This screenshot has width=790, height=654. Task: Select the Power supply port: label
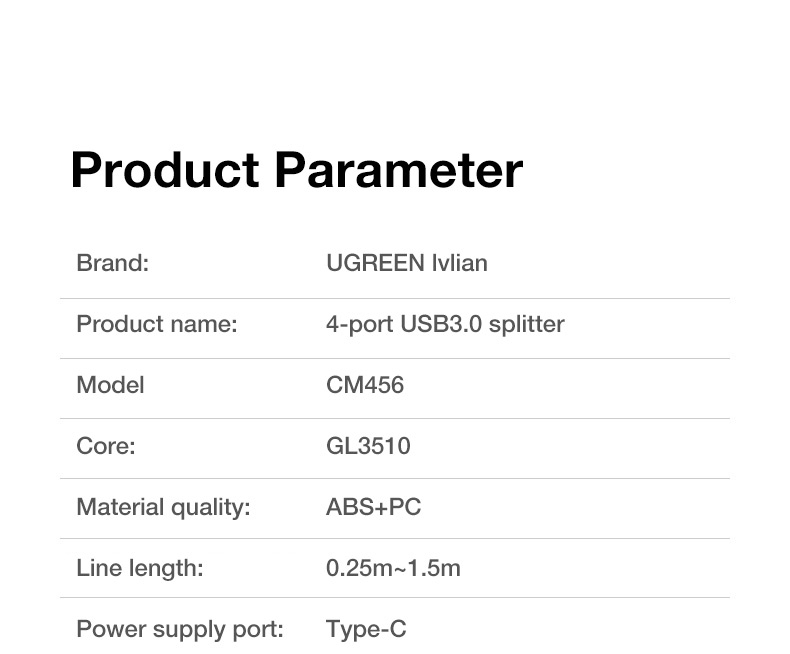[180, 629]
